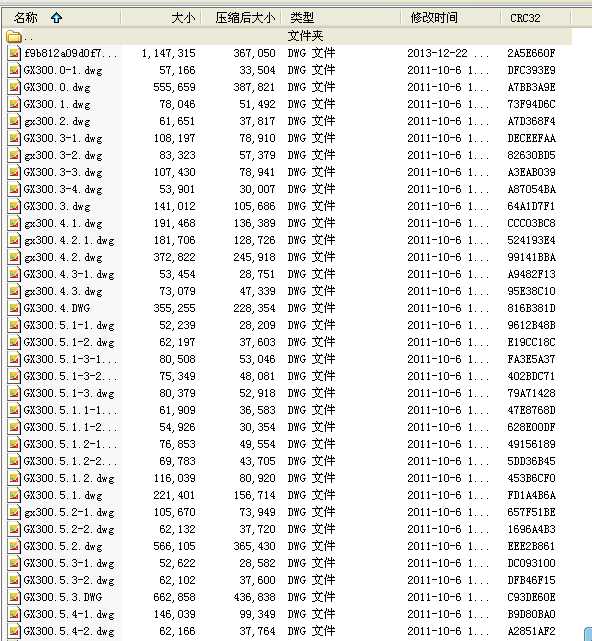Click the gx300.4.2.1.dwg file icon
592x641 pixels.
(x=14, y=240)
